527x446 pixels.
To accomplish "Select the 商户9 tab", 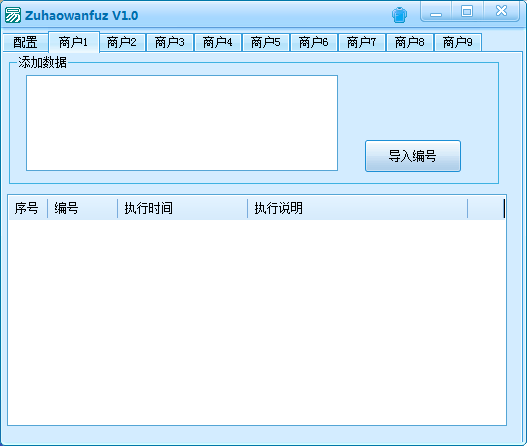I will pyautogui.click(x=458, y=42).
